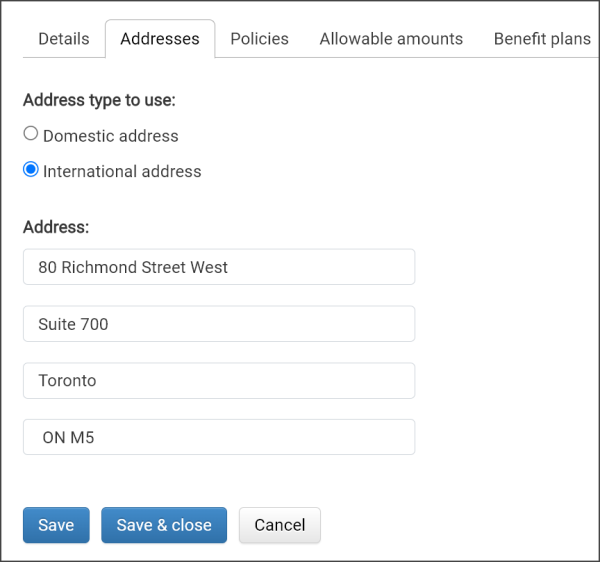The image size is (600, 562).
Task: Click the 'Address:' section label
Action: coord(56,227)
